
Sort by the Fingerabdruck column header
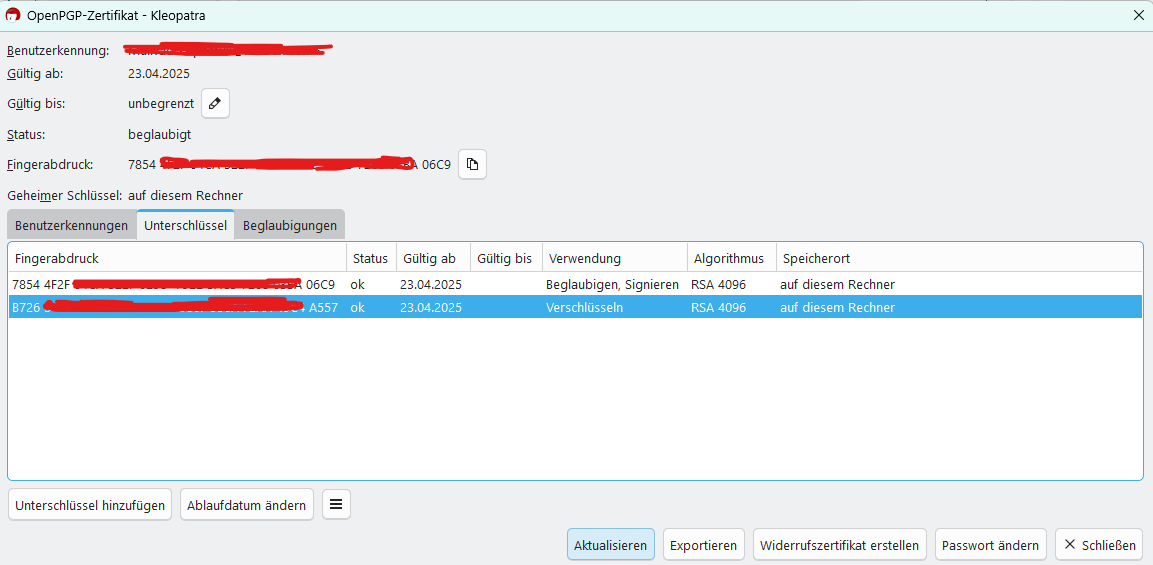(177, 259)
